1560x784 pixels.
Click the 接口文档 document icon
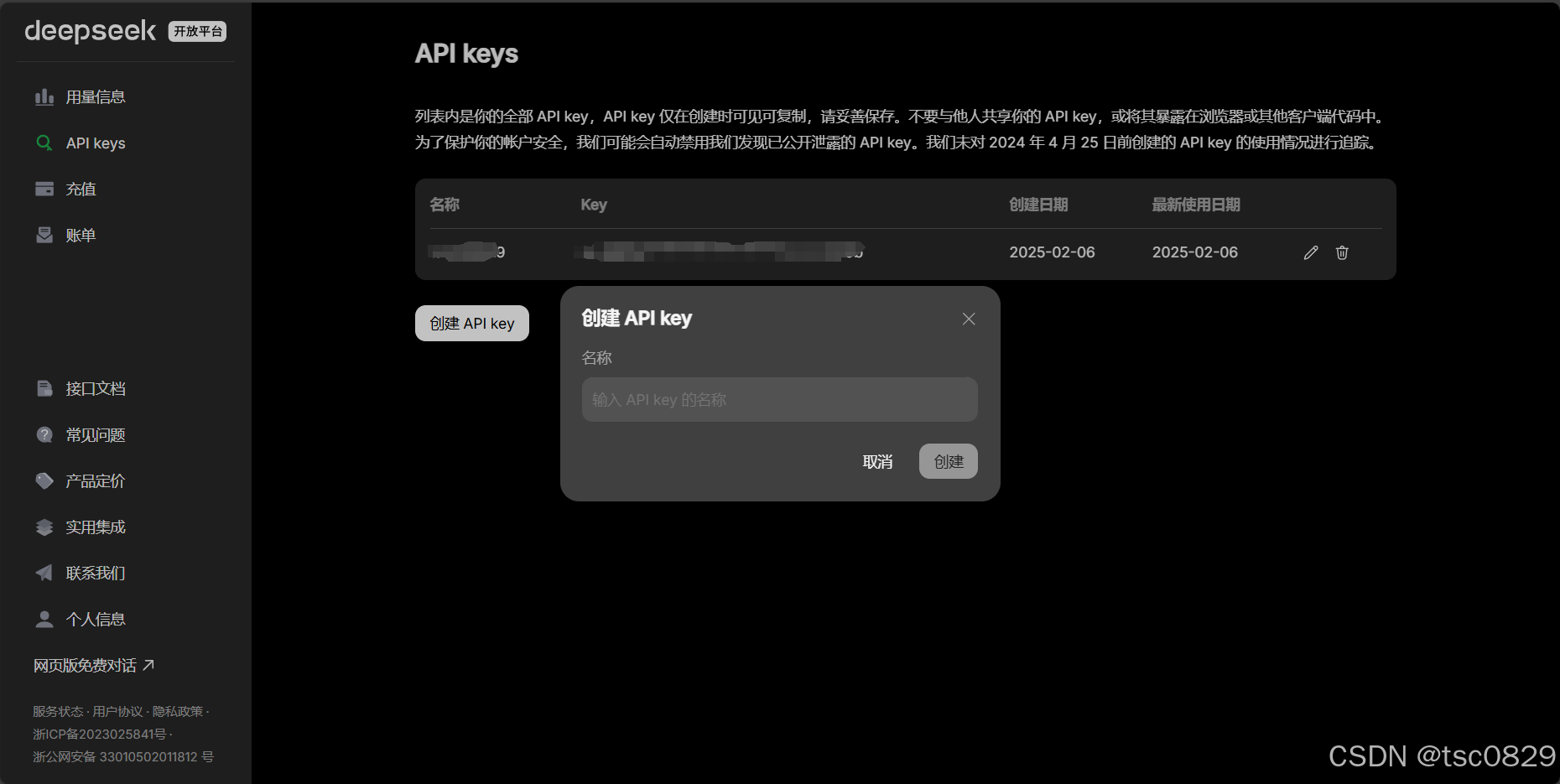[44, 389]
